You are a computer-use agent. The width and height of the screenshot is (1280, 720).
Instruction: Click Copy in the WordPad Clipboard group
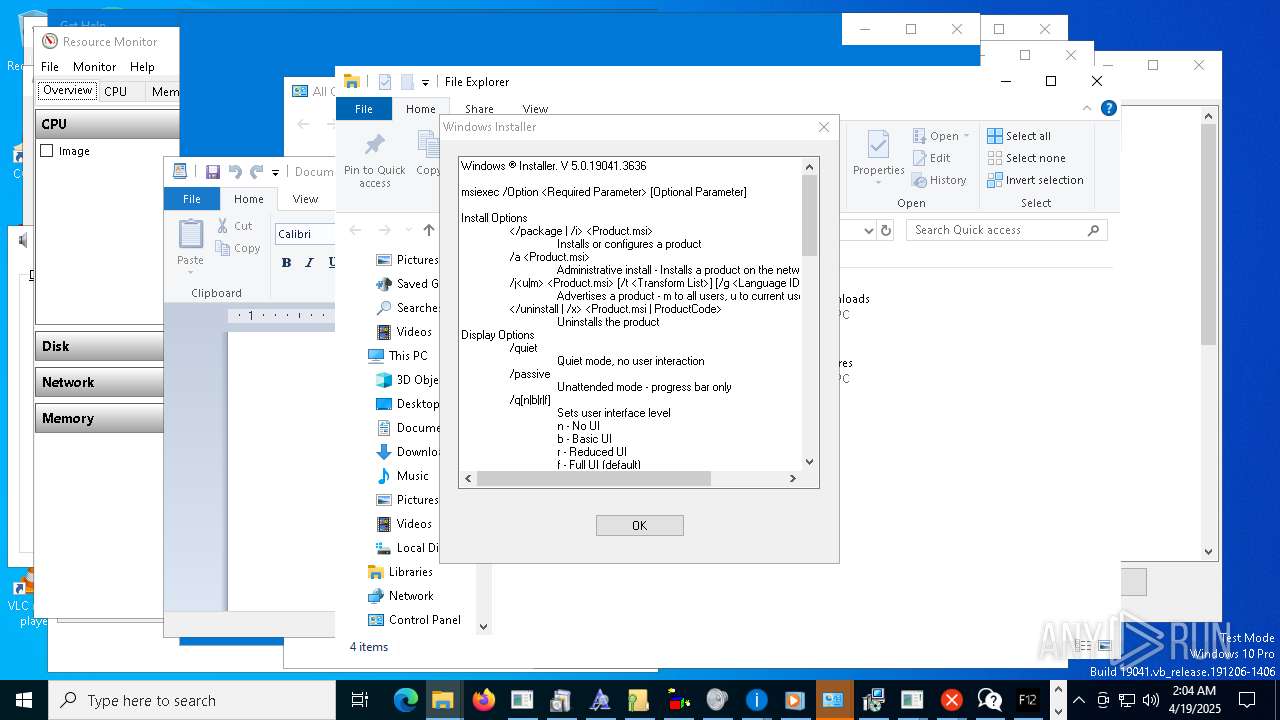[x=238, y=248]
